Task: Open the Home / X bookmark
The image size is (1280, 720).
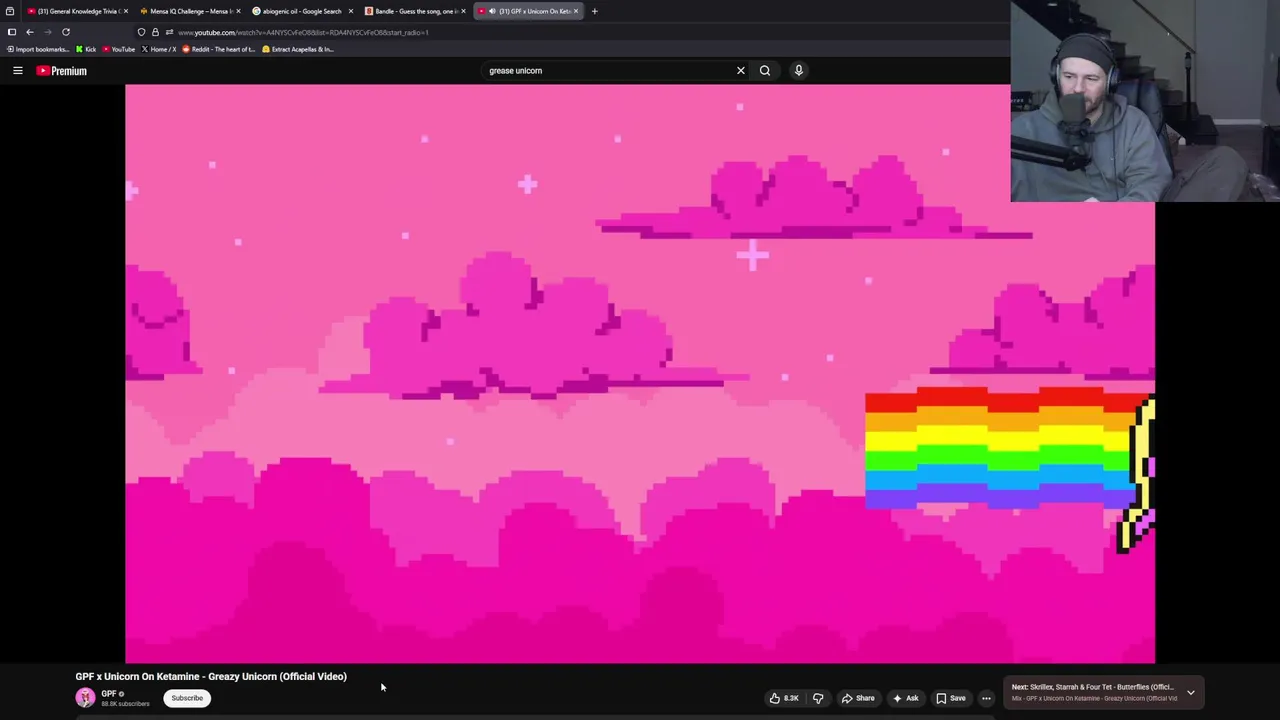Action: (159, 49)
